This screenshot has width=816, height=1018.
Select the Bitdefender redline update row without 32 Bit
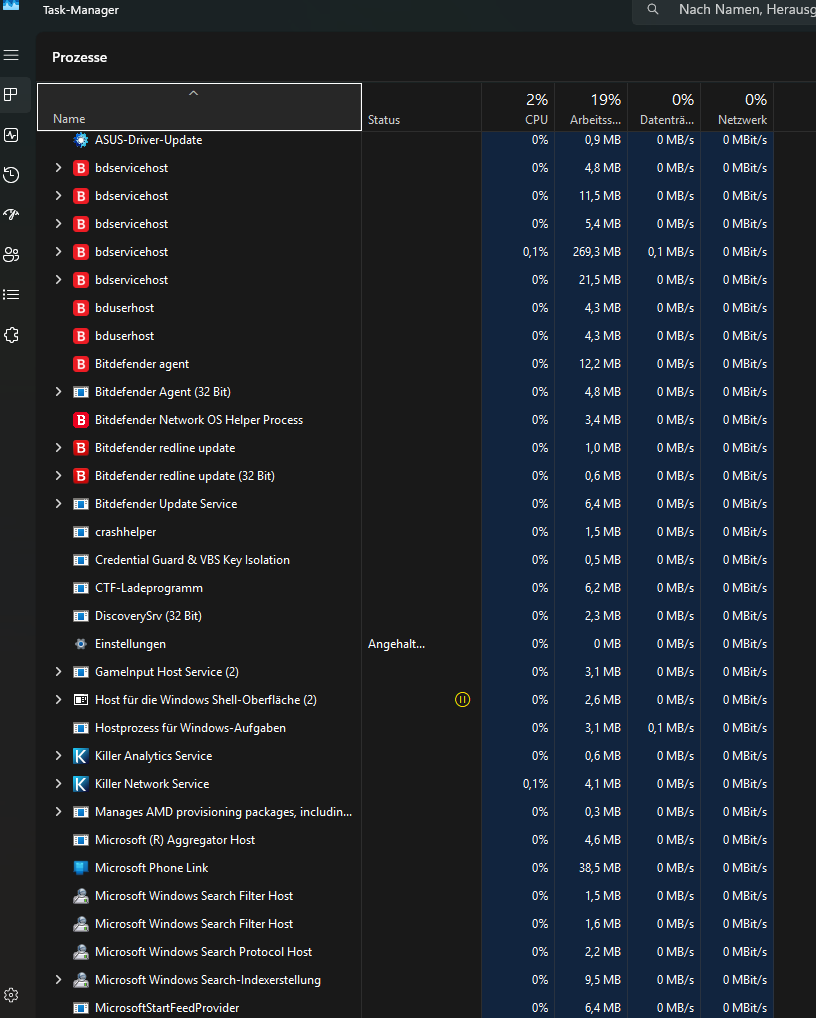405,447
